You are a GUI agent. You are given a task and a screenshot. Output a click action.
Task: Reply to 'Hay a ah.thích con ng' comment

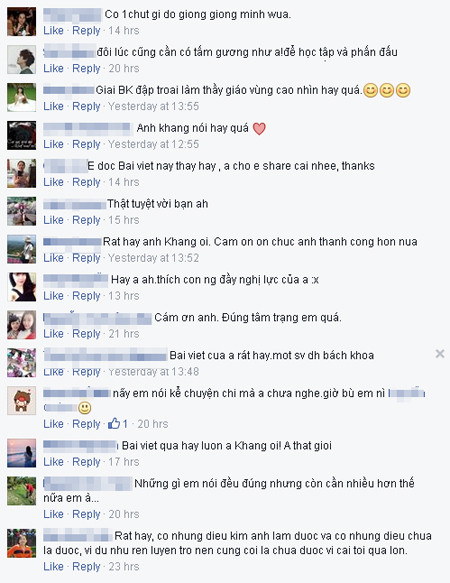tap(86, 296)
